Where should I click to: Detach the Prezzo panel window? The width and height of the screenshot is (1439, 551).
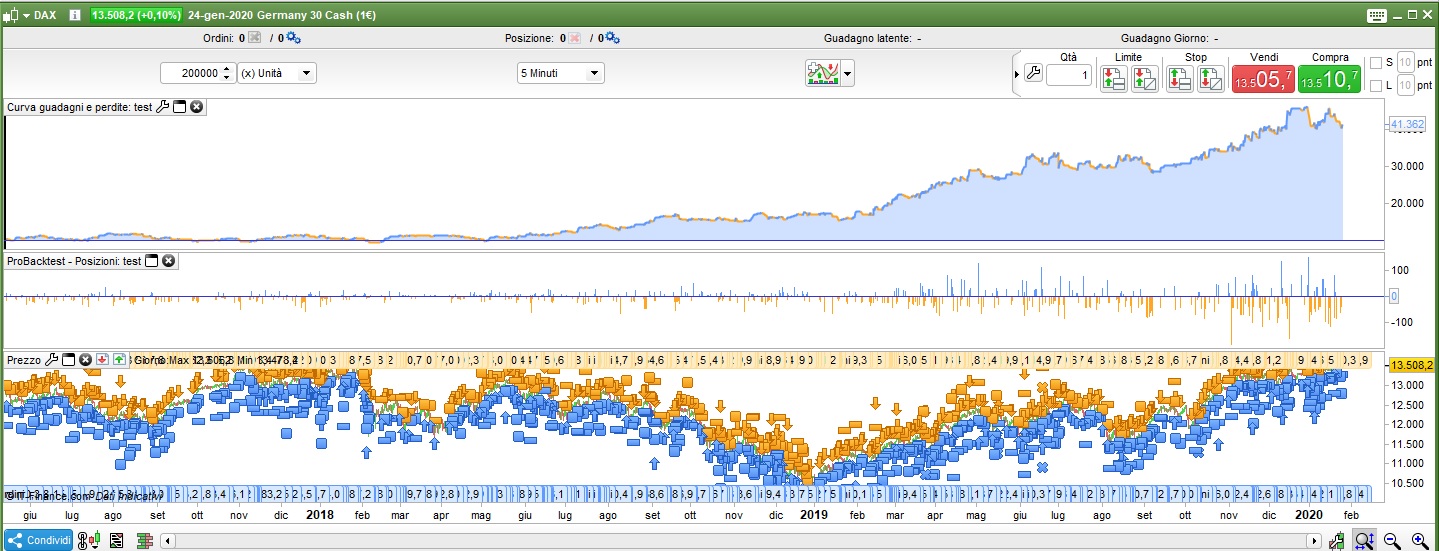(69, 359)
